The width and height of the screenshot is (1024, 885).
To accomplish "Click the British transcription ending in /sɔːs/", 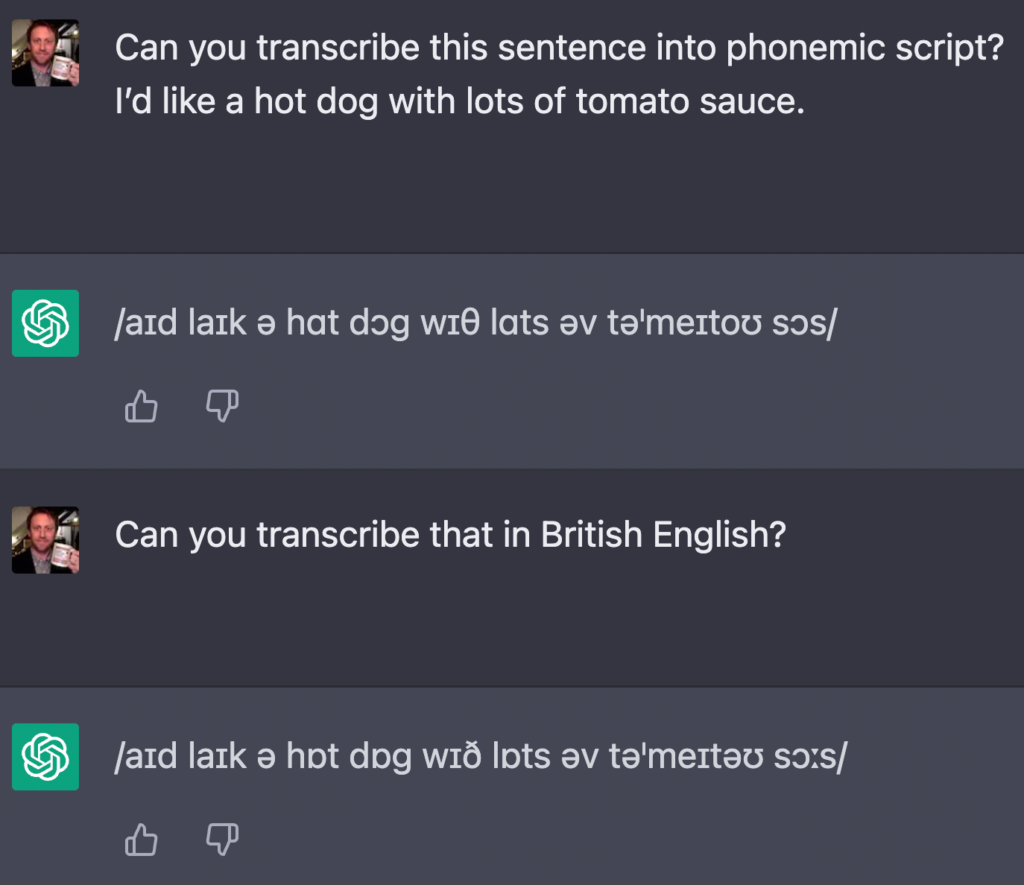I will [480, 757].
